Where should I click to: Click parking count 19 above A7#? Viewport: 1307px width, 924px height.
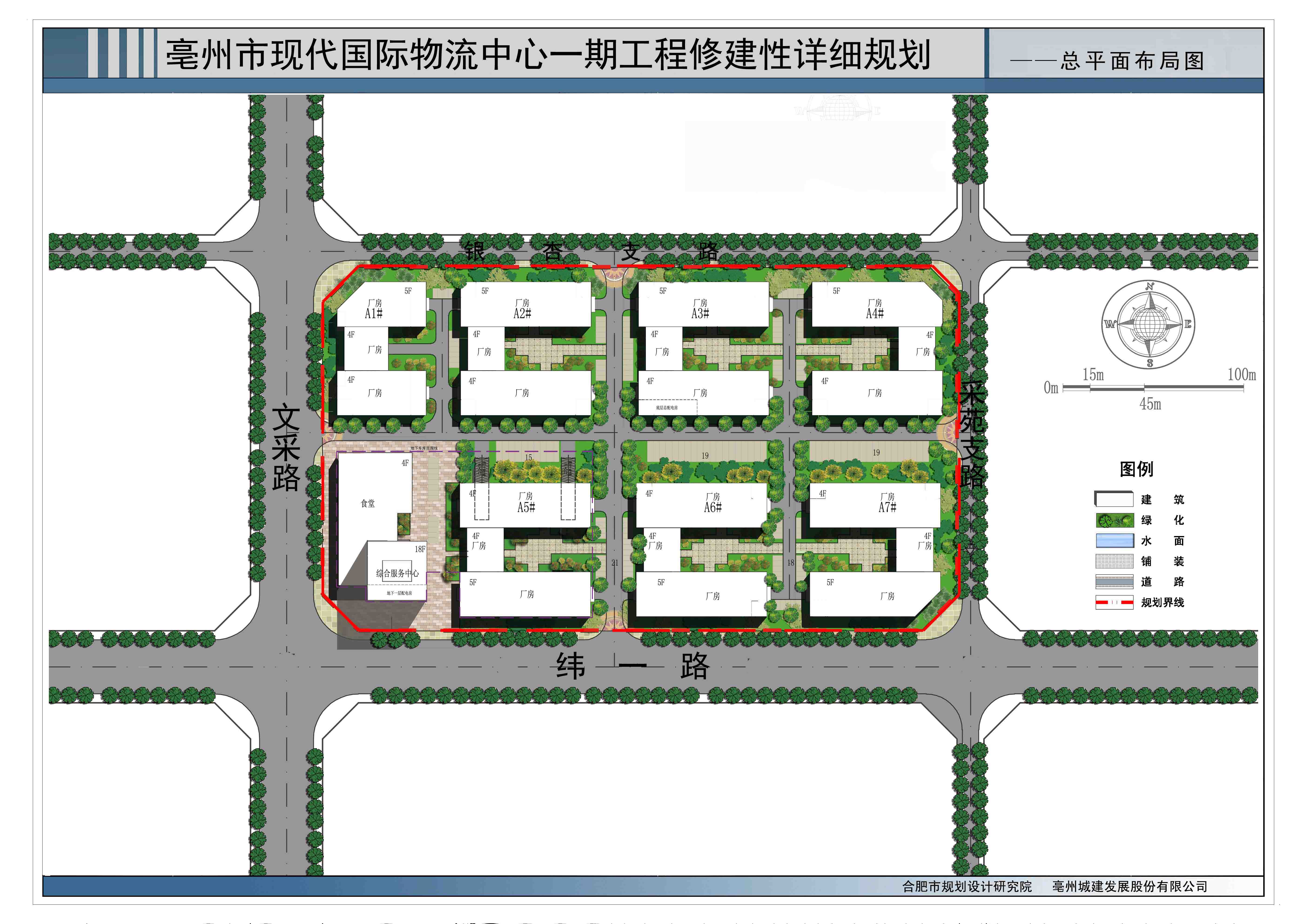(x=876, y=453)
